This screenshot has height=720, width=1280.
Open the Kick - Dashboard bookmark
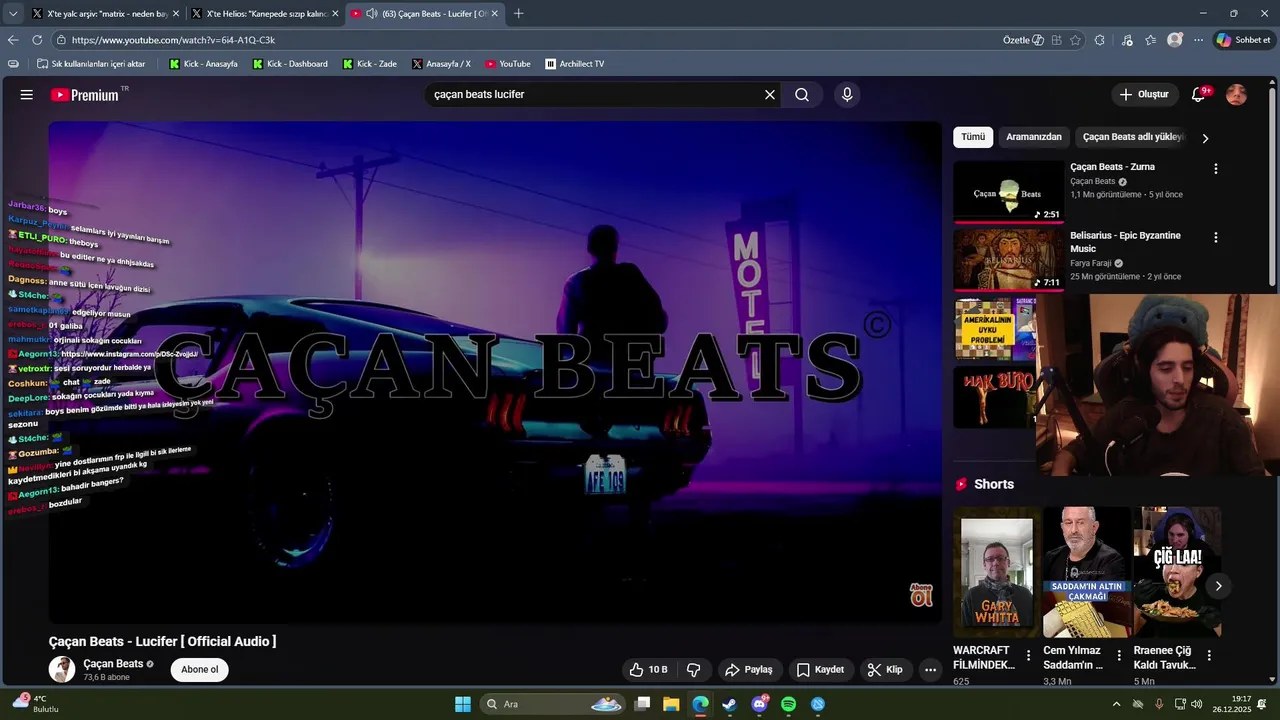pos(290,64)
